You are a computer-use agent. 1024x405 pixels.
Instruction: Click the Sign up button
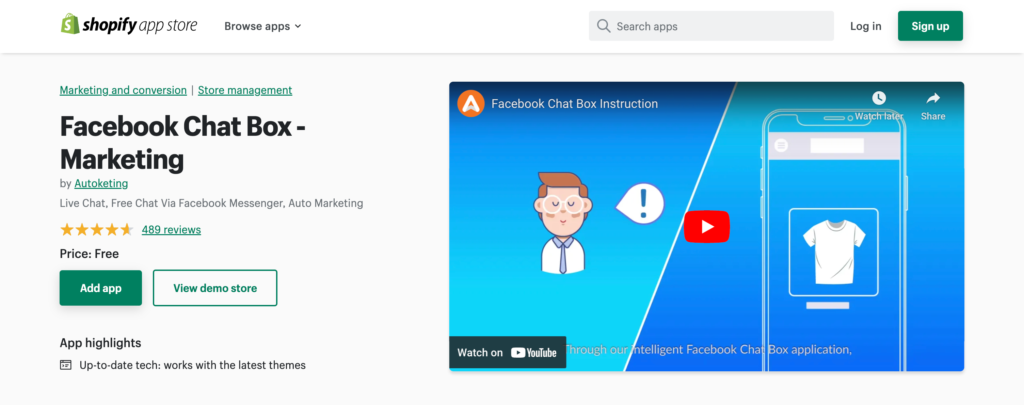point(930,26)
